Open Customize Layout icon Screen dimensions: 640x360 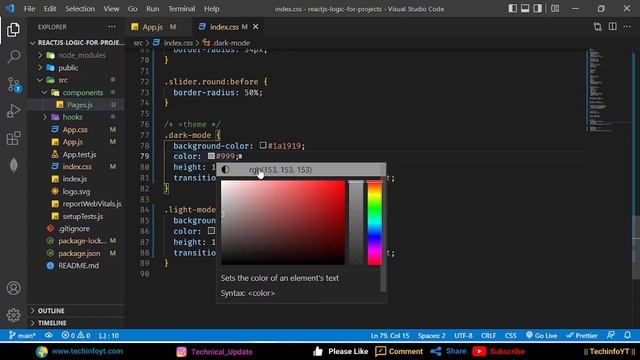(555, 9)
